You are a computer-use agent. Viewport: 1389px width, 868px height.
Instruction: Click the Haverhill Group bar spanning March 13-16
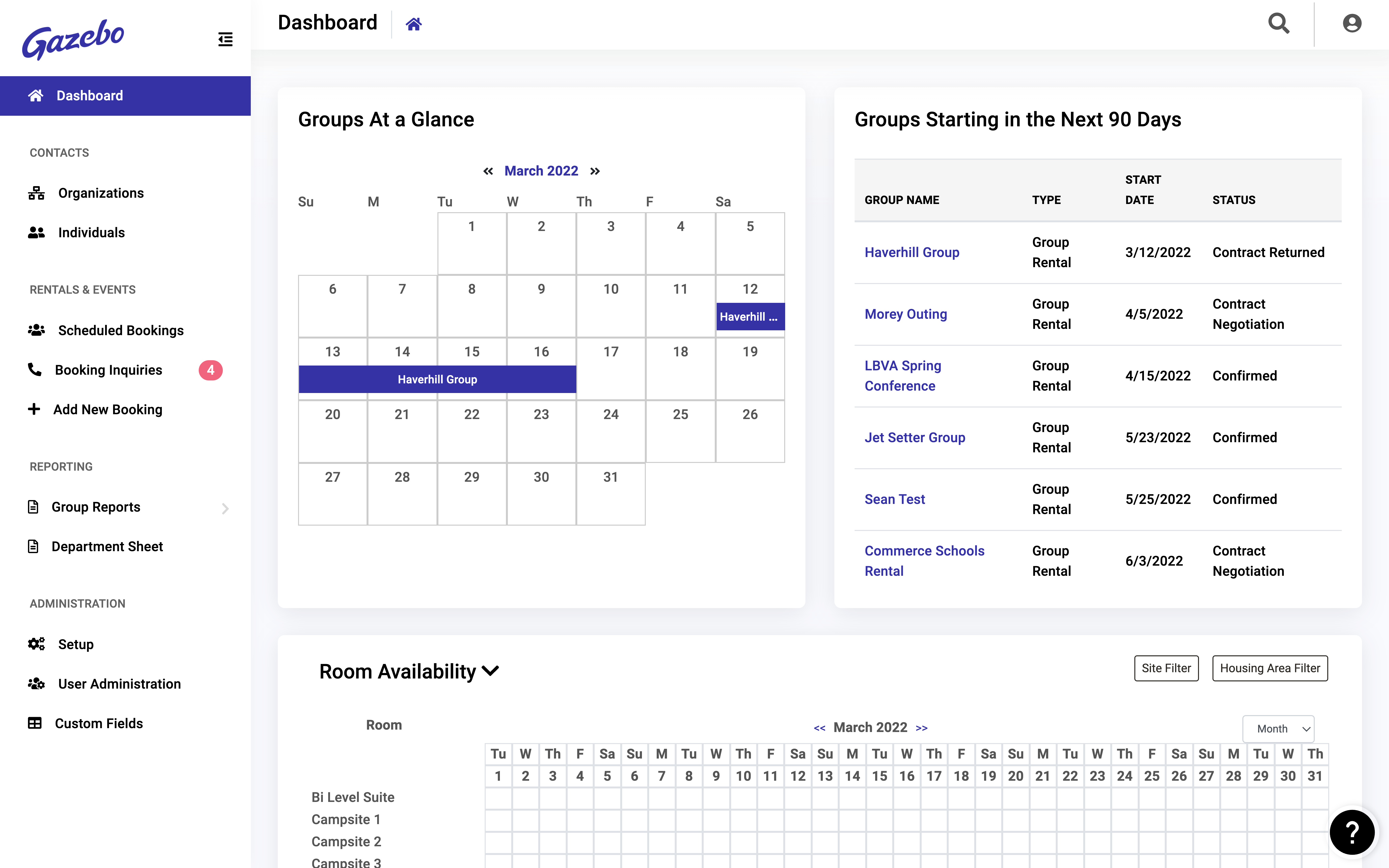[437, 380]
